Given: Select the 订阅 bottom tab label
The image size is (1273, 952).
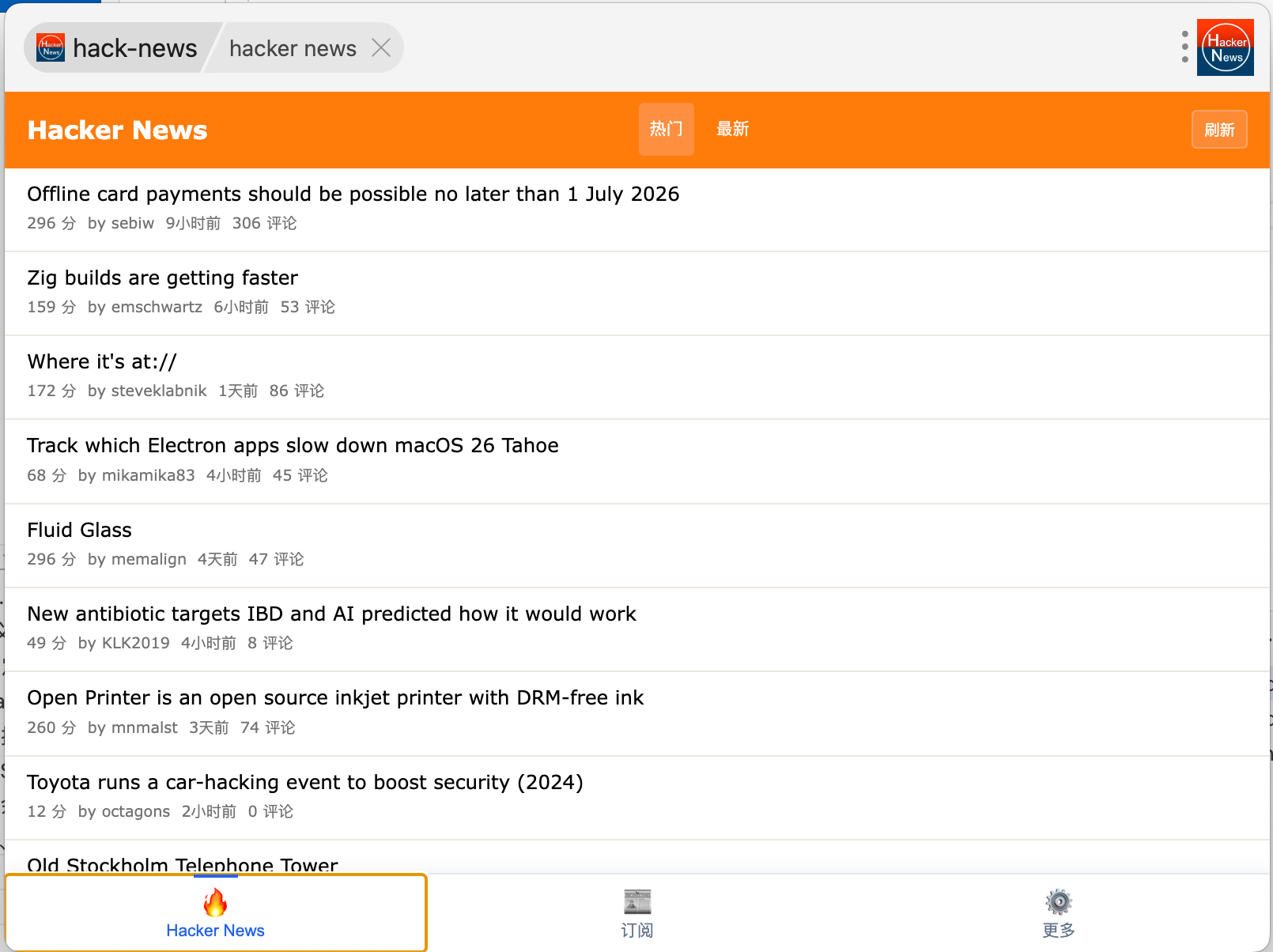Looking at the screenshot, I should click(x=637, y=931).
